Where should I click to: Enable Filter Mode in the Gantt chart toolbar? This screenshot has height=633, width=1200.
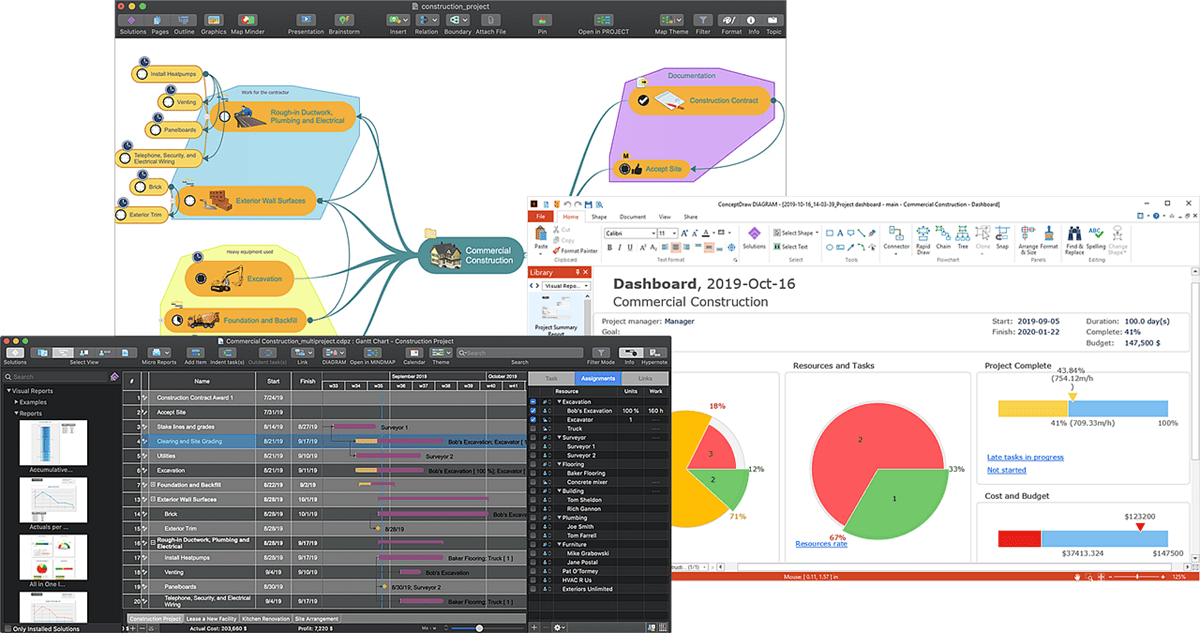click(x=599, y=356)
